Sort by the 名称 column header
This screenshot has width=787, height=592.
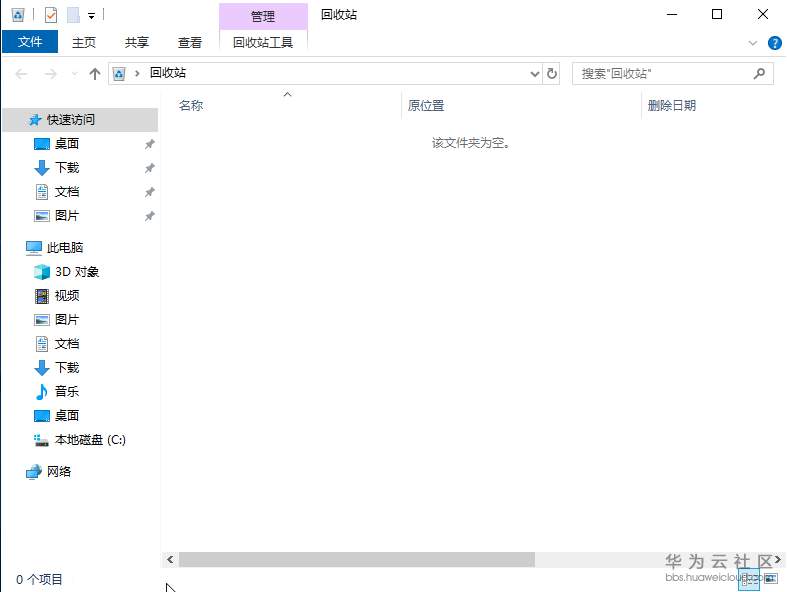tap(191, 105)
